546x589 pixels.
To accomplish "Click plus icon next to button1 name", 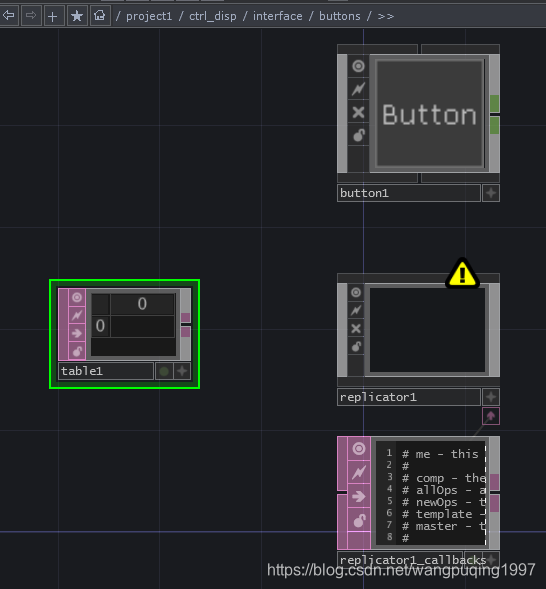I will click(491, 193).
